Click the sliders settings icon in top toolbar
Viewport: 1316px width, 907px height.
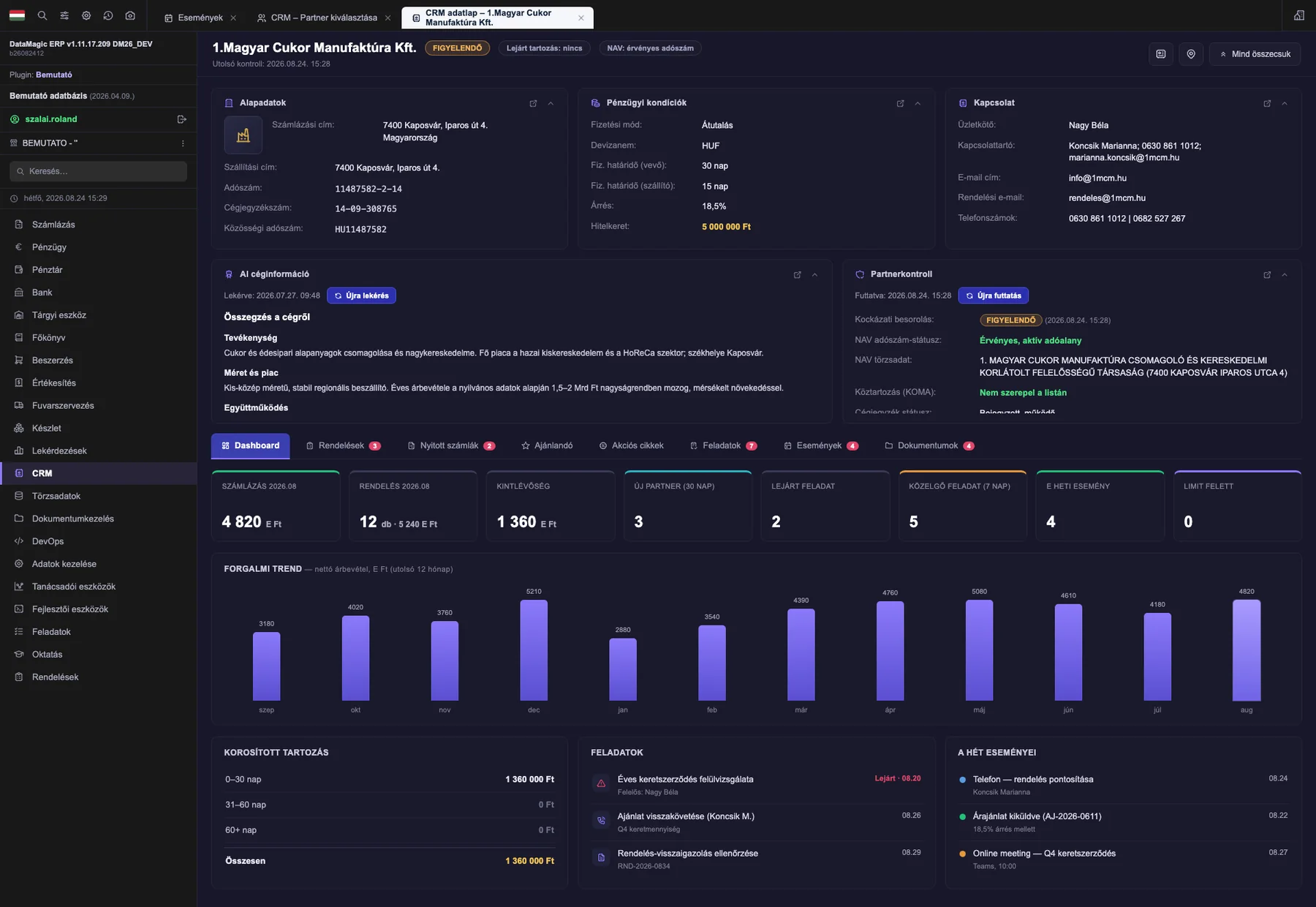[x=64, y=15]
